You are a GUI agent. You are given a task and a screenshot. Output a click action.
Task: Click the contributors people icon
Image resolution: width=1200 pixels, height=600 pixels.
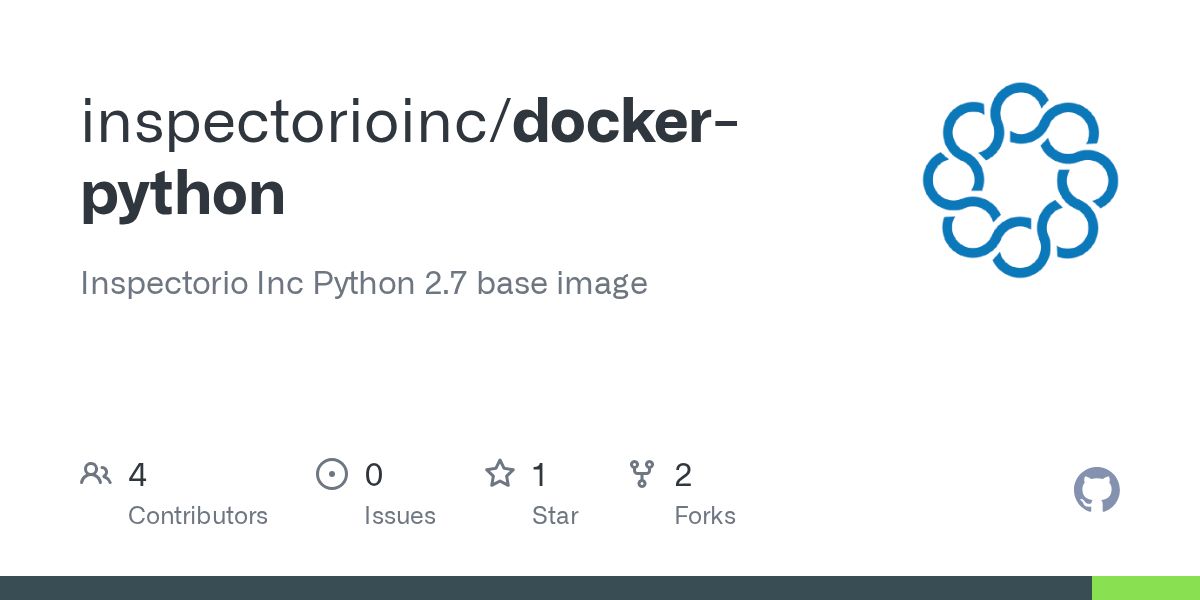point(96,474)
